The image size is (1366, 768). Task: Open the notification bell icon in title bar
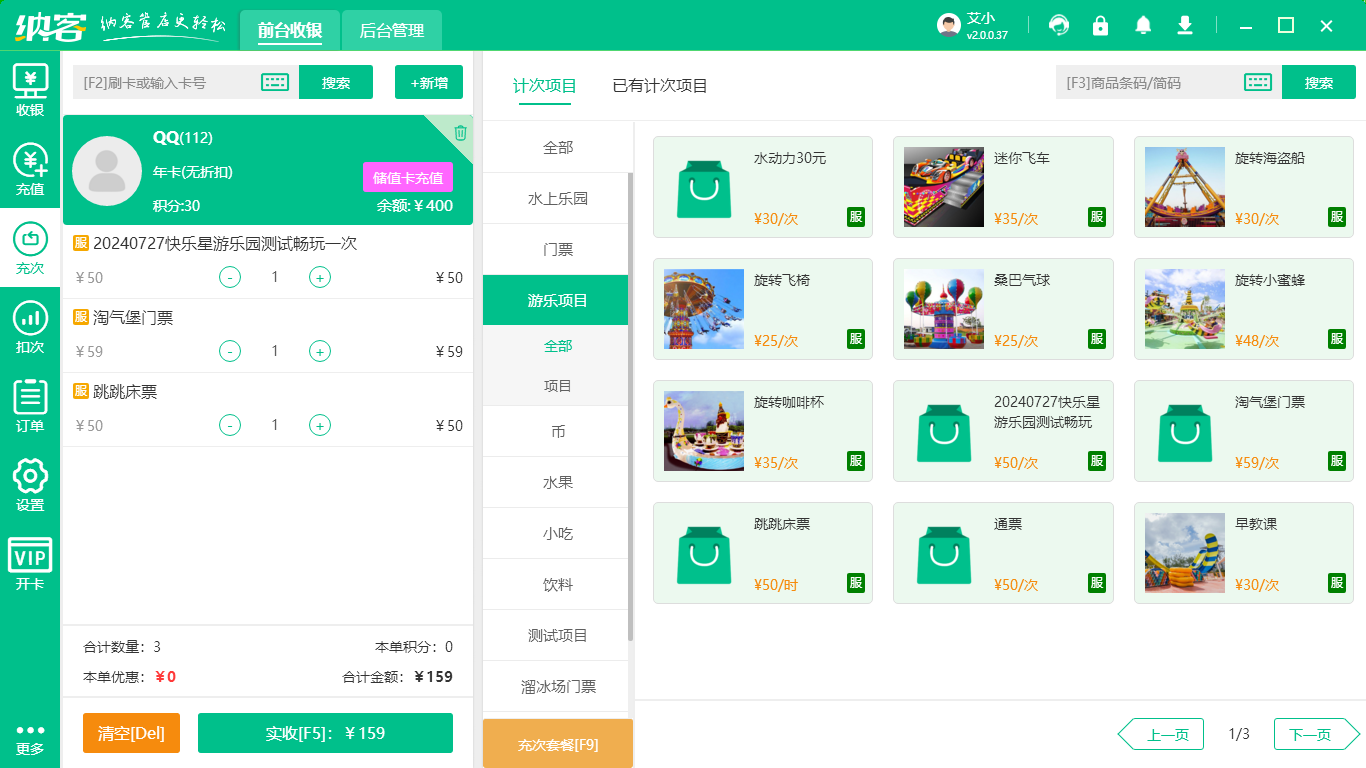pyautogui.click(x=1143, y=25)
